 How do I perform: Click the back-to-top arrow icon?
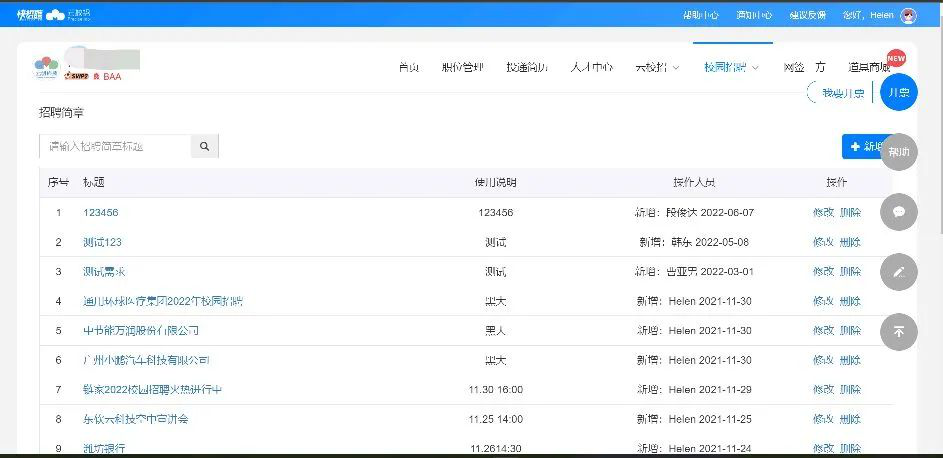pyautogui.click(x=898, y=331)
